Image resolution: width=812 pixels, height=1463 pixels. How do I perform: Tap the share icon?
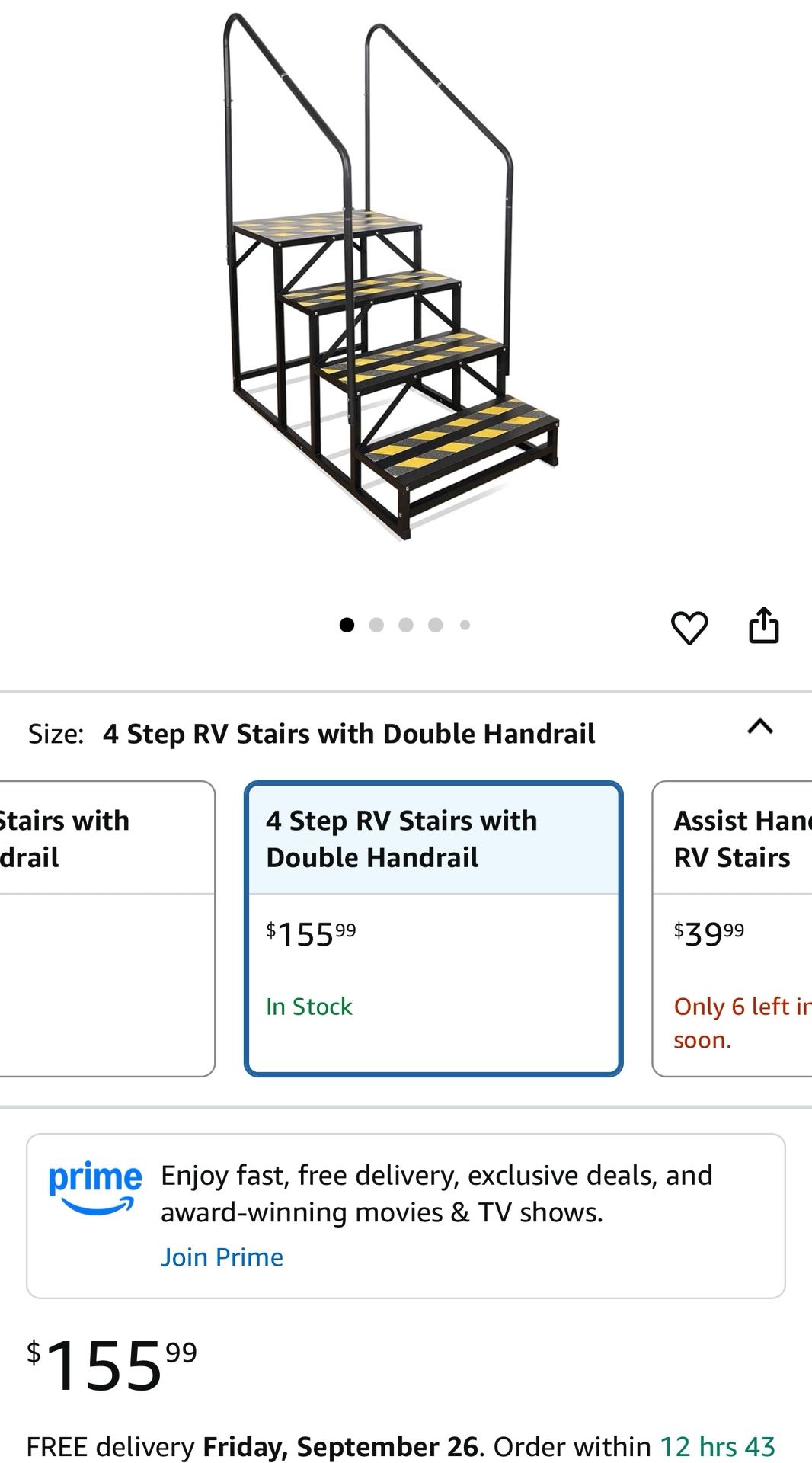pyautogui.click(x=763, y=626)
